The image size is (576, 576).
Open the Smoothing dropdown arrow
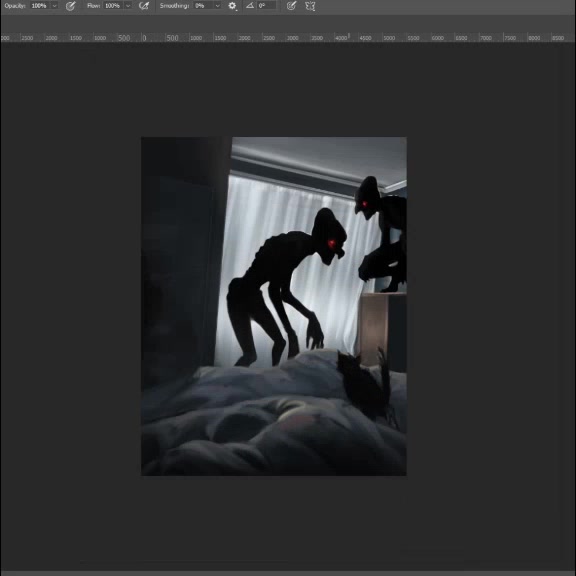pyautogui.click(x=217, y=6)
